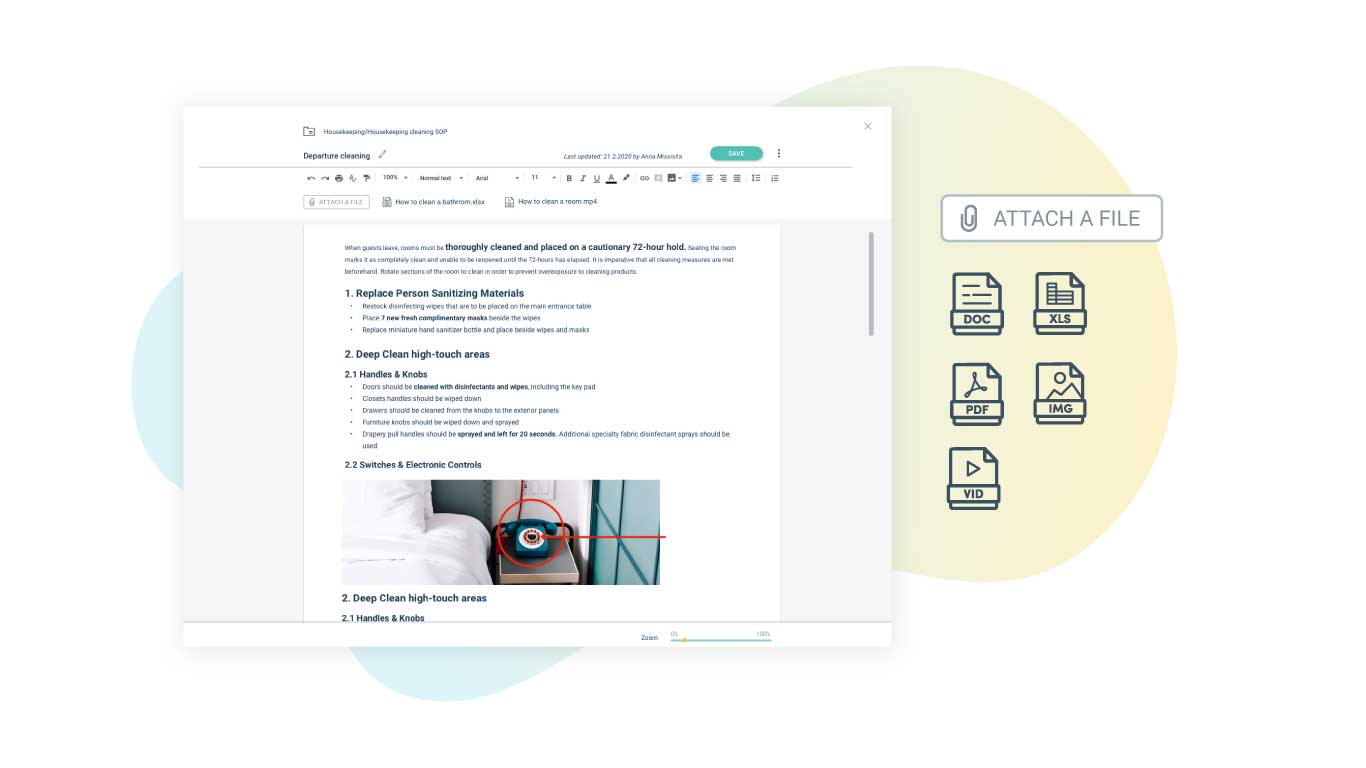The image size is (1366, 768).
Task: Align text right
Action: (x=723, y=178)
